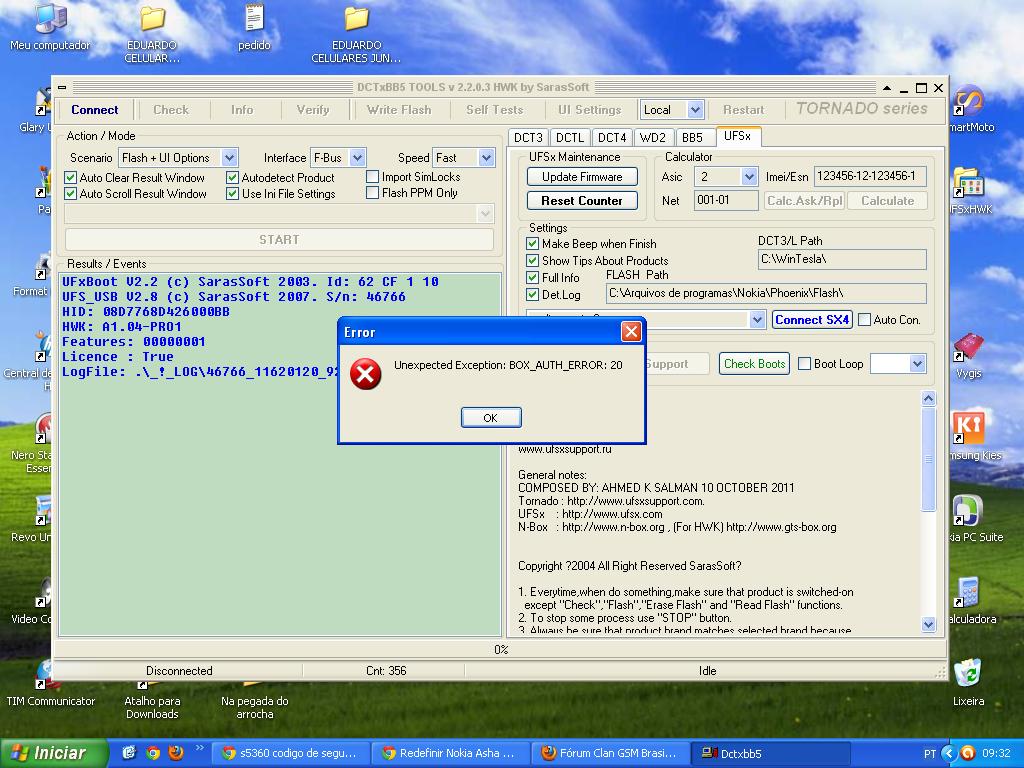Toggle Autodetect Product checkbox

point(232,178)
